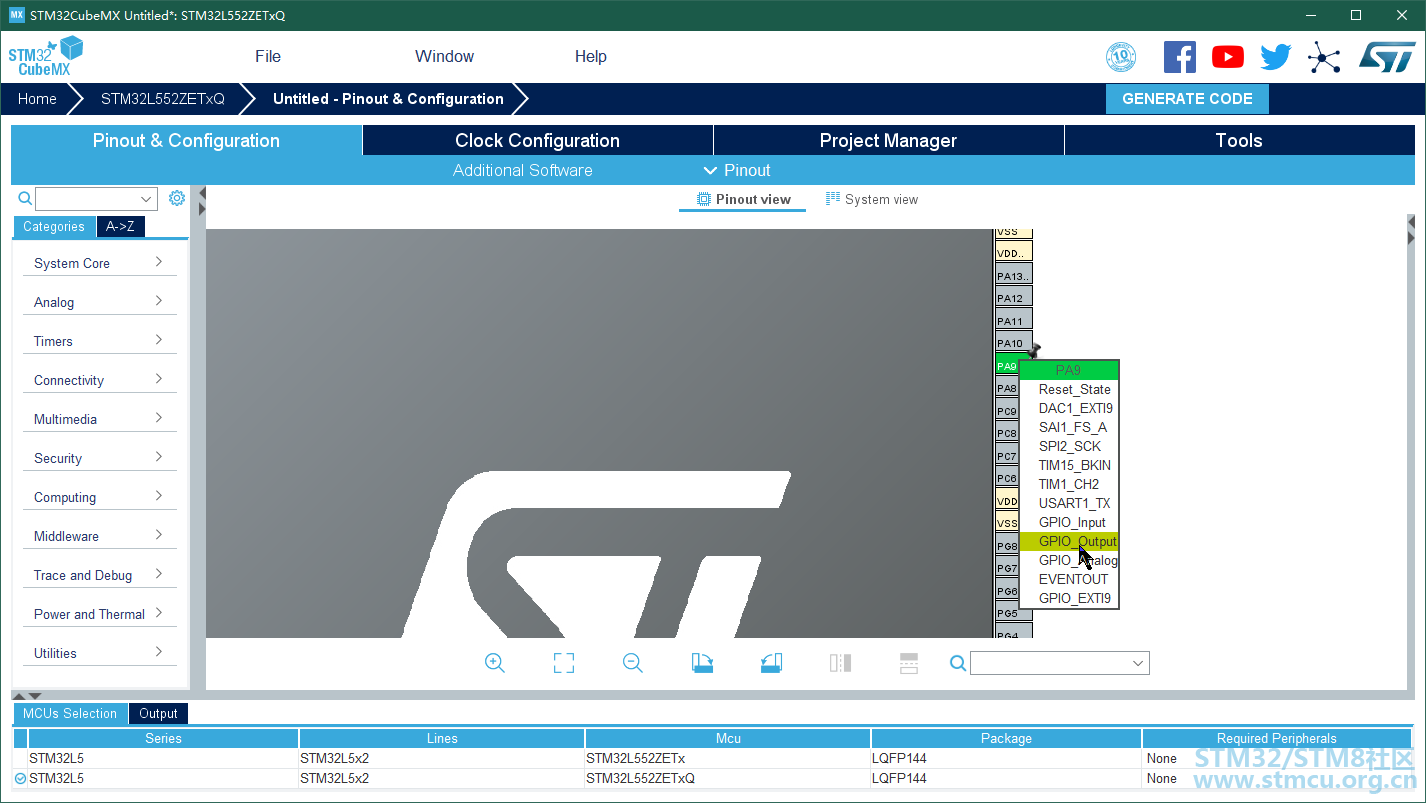Select GPIO_Input in the PA9 menu
The image size is (1426, 803).
pos(1069,522)
